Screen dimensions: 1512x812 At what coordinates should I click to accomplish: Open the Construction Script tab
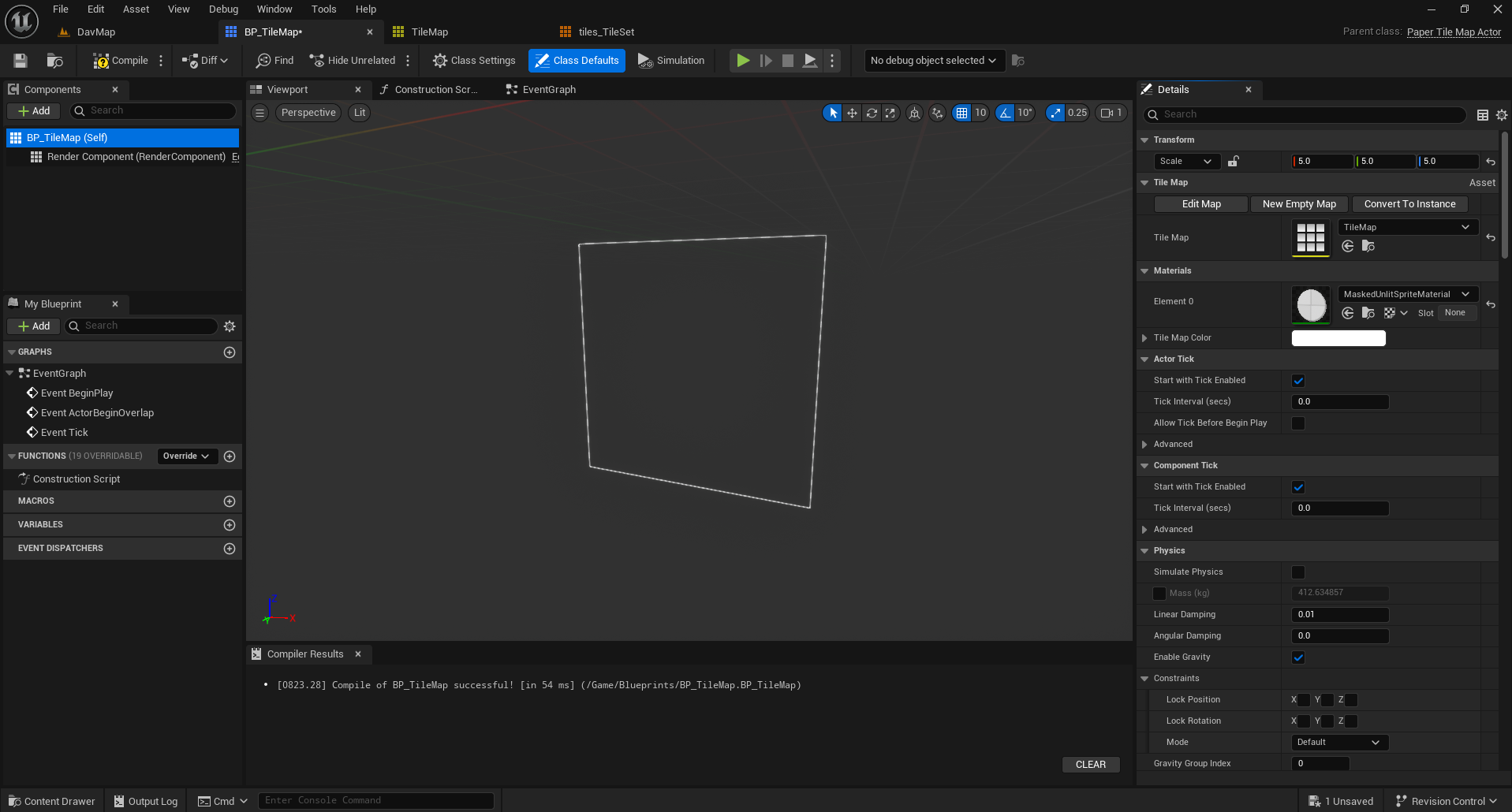click(436, 90)
